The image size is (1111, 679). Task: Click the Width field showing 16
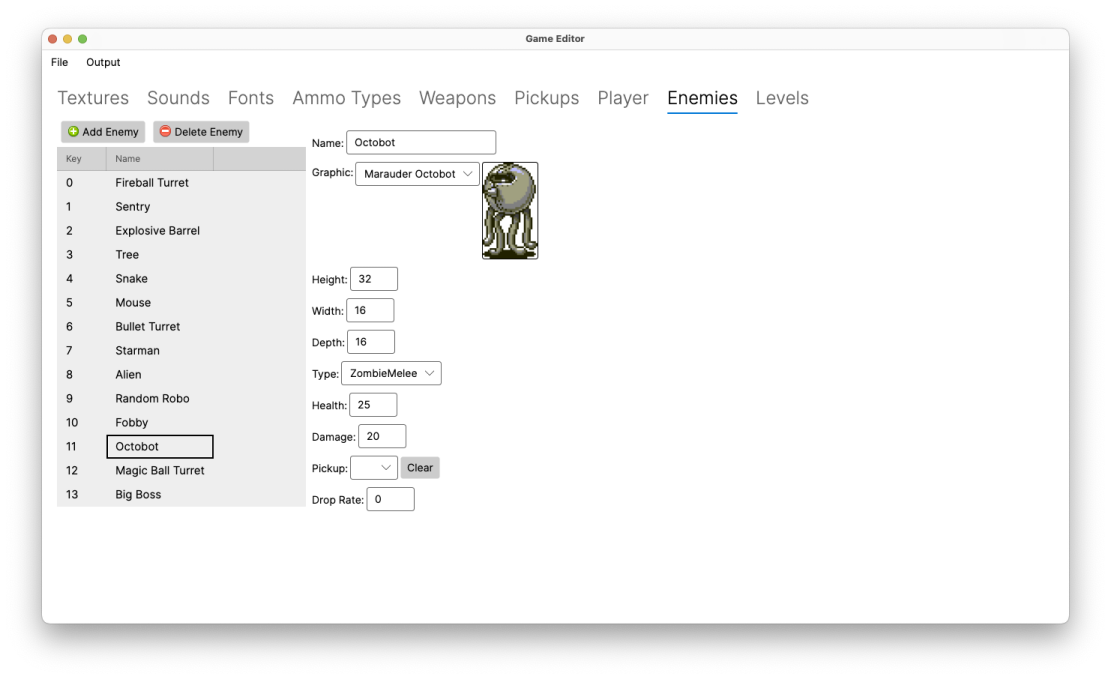(370, 310)
